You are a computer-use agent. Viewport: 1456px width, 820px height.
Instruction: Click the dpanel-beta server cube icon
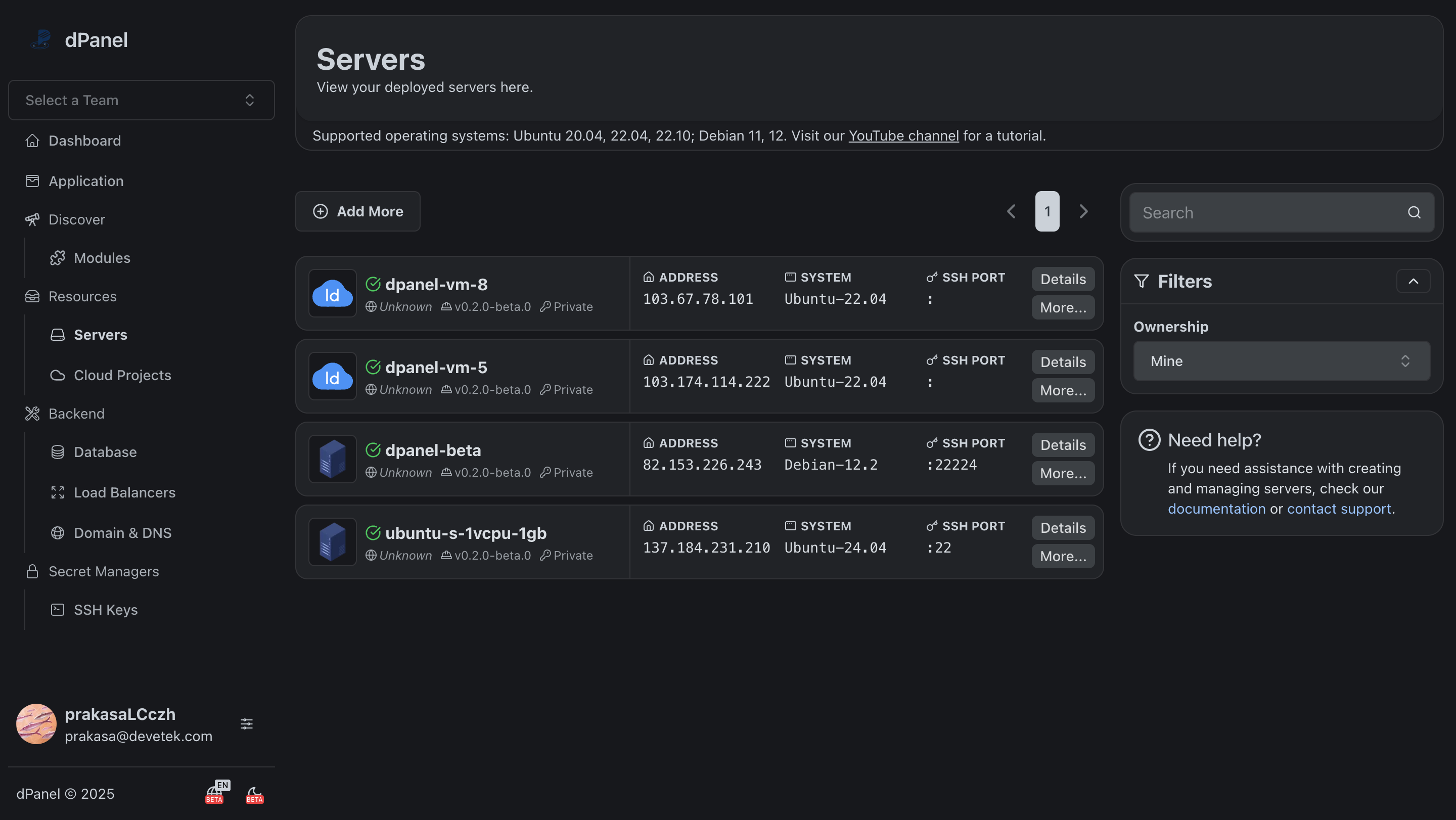tap(332, 459)
